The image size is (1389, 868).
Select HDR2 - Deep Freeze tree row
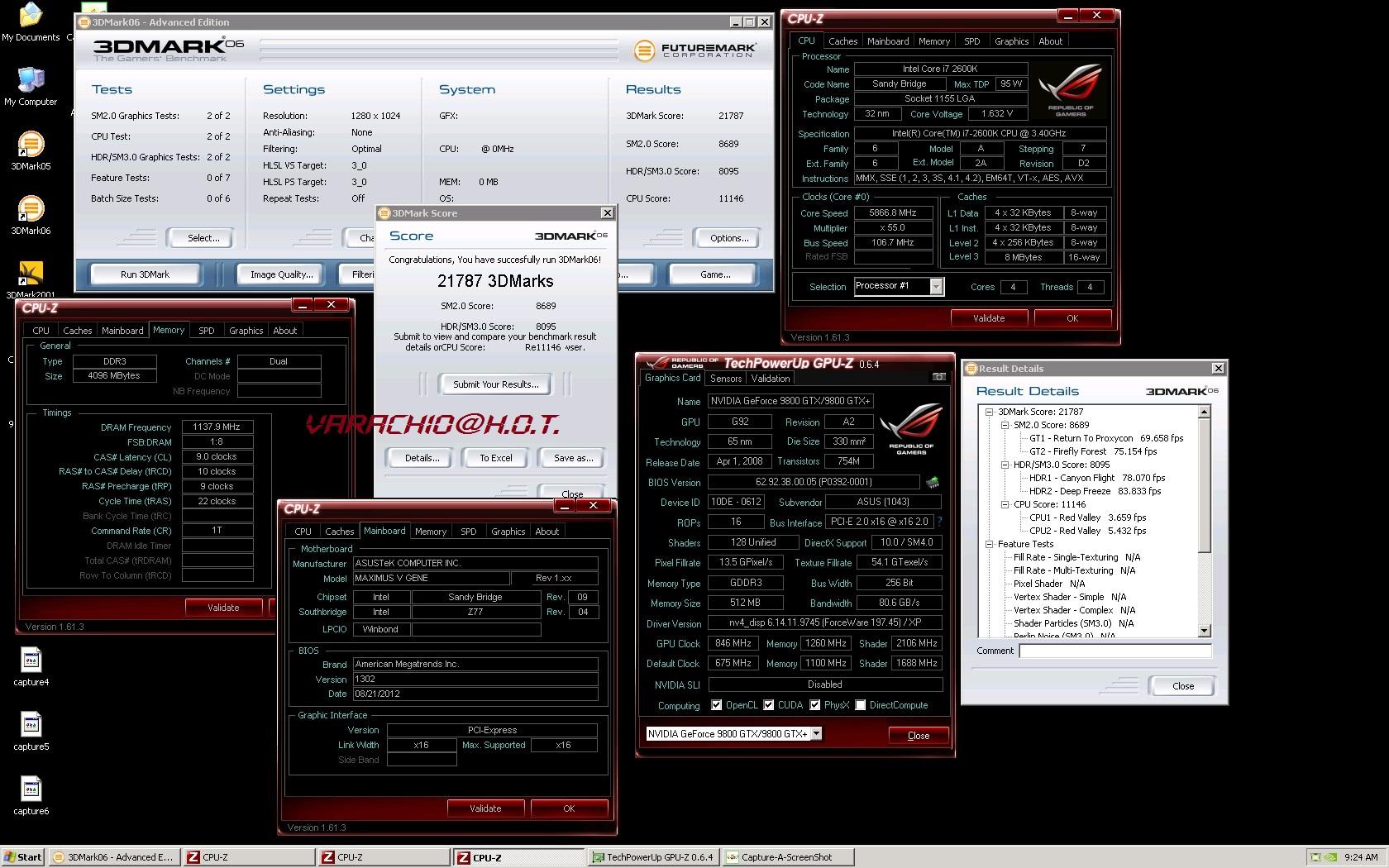point(1095,491)
